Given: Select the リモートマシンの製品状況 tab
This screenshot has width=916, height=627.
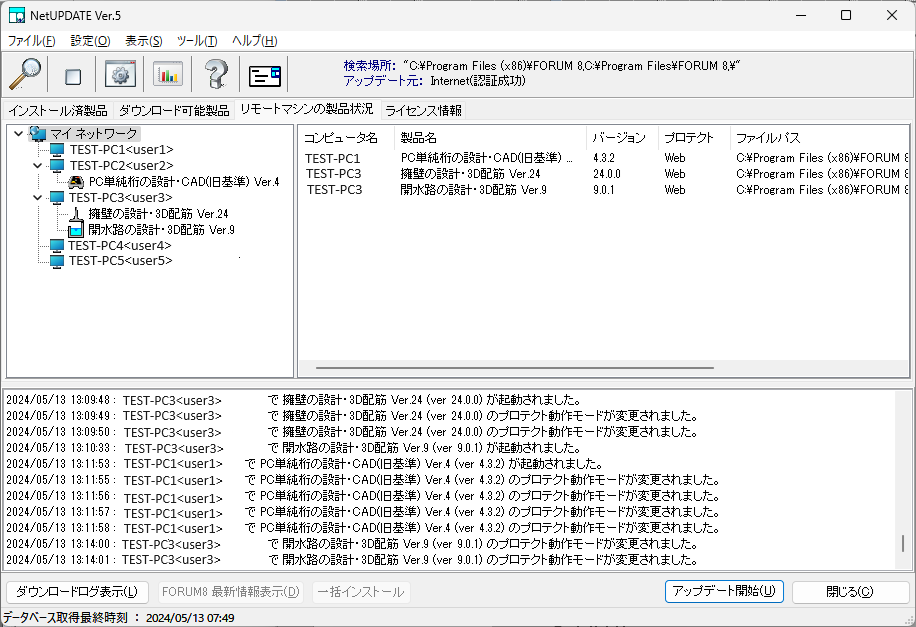Looking at the screenshot, I should click(x=307, y=109).
